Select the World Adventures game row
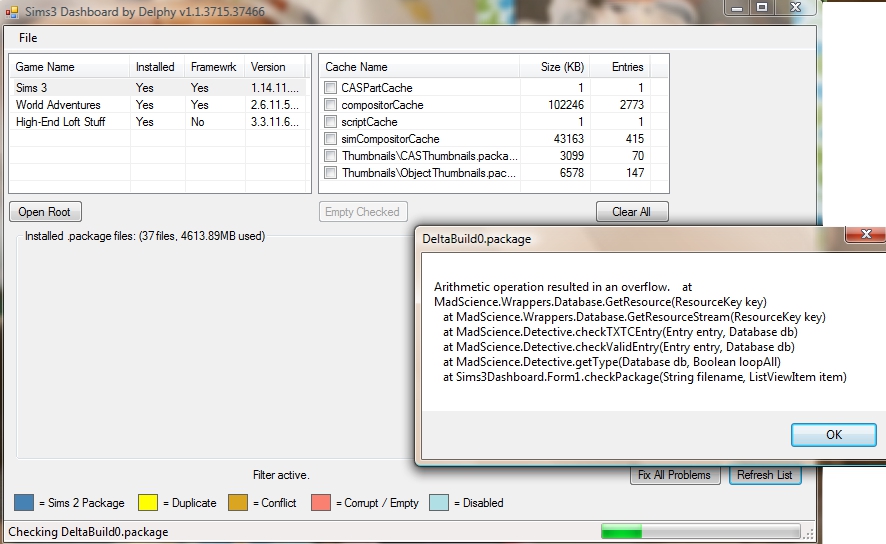The height and width of the screenshot is (544, 886). pos(158,105)
